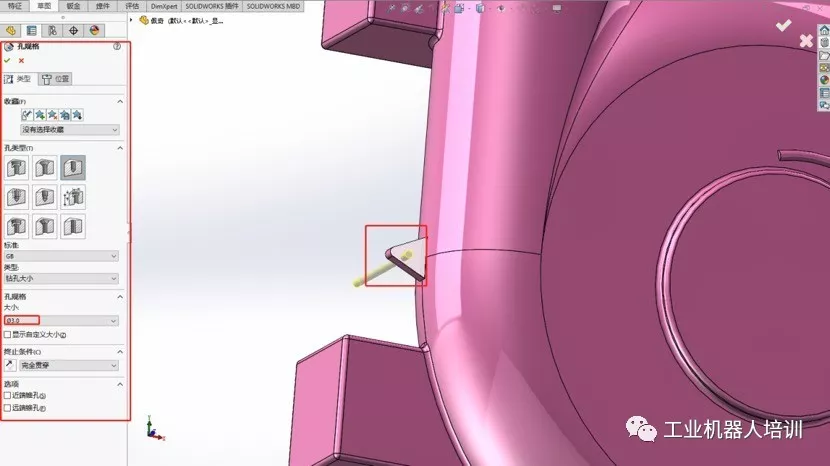
Task: Choose the plain hole type icon
Action: click(73, 168)
